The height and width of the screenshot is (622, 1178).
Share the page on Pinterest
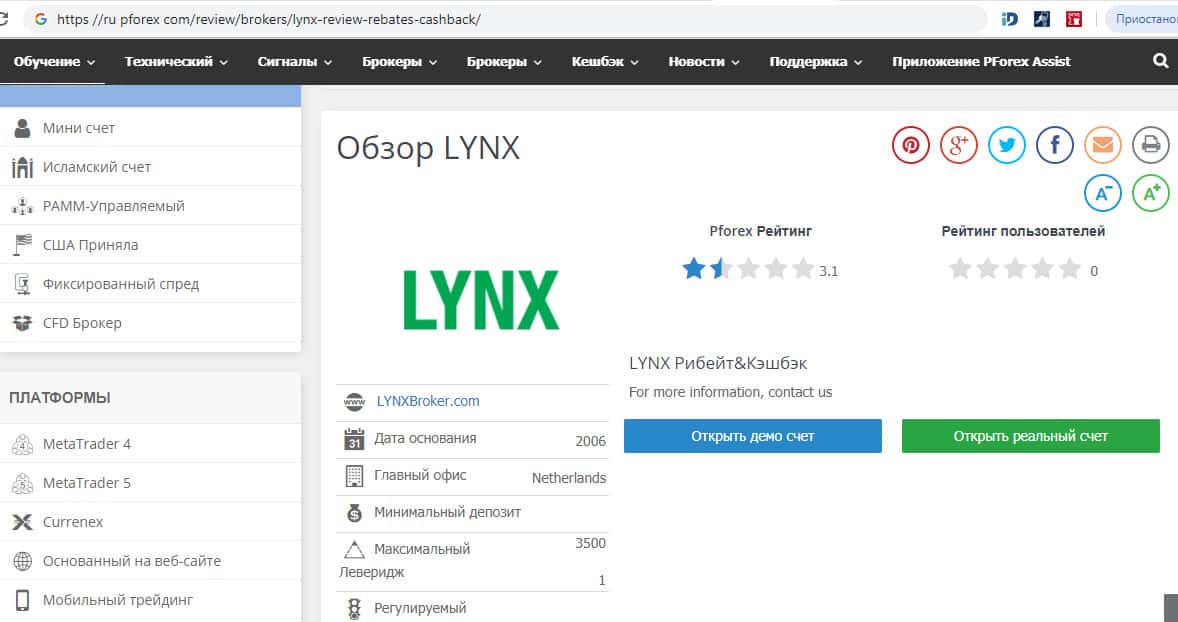[911, 145]
